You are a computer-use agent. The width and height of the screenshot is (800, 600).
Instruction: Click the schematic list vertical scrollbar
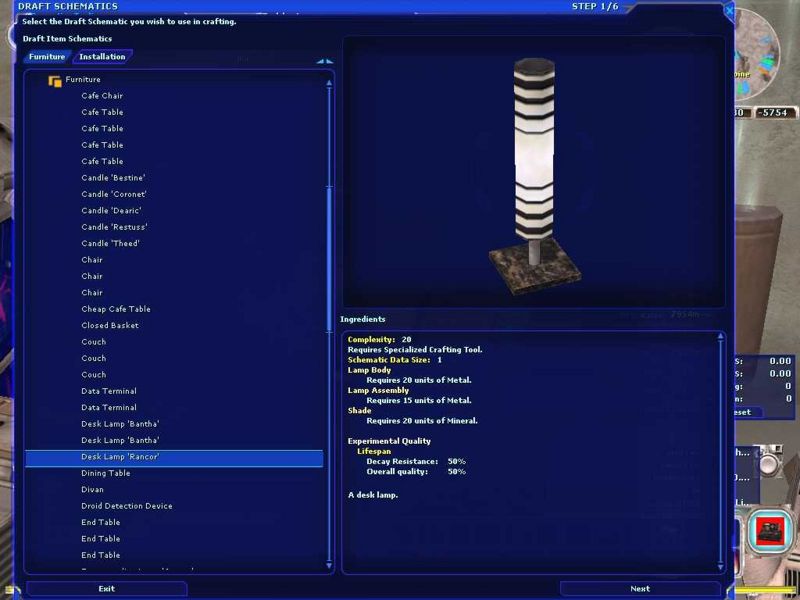329,300
